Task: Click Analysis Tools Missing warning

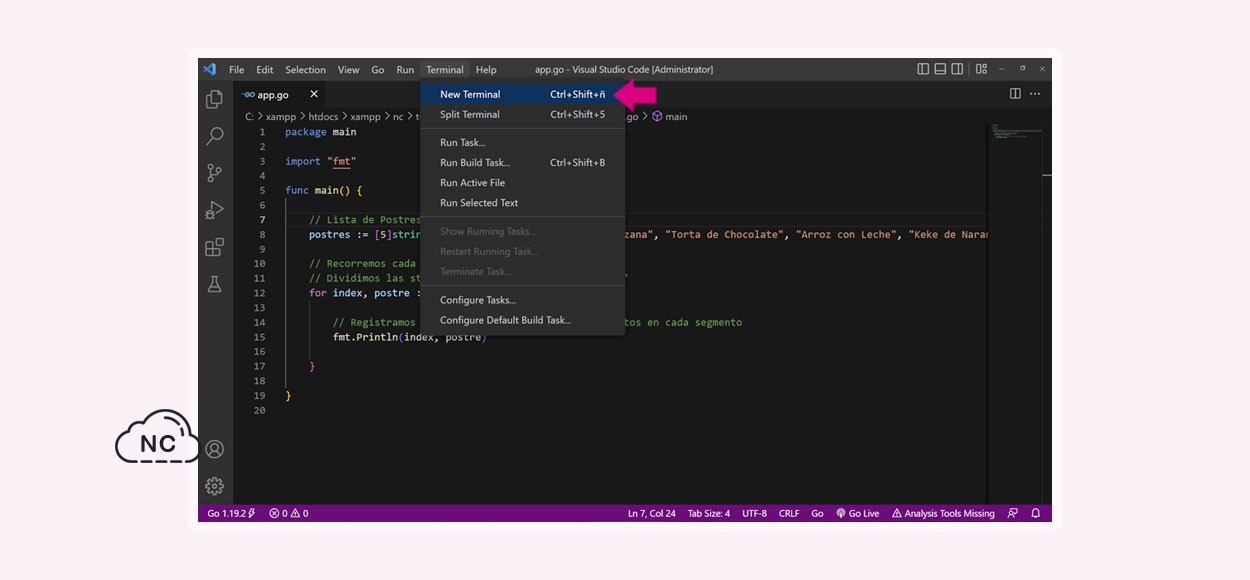Action: point(943,513)
